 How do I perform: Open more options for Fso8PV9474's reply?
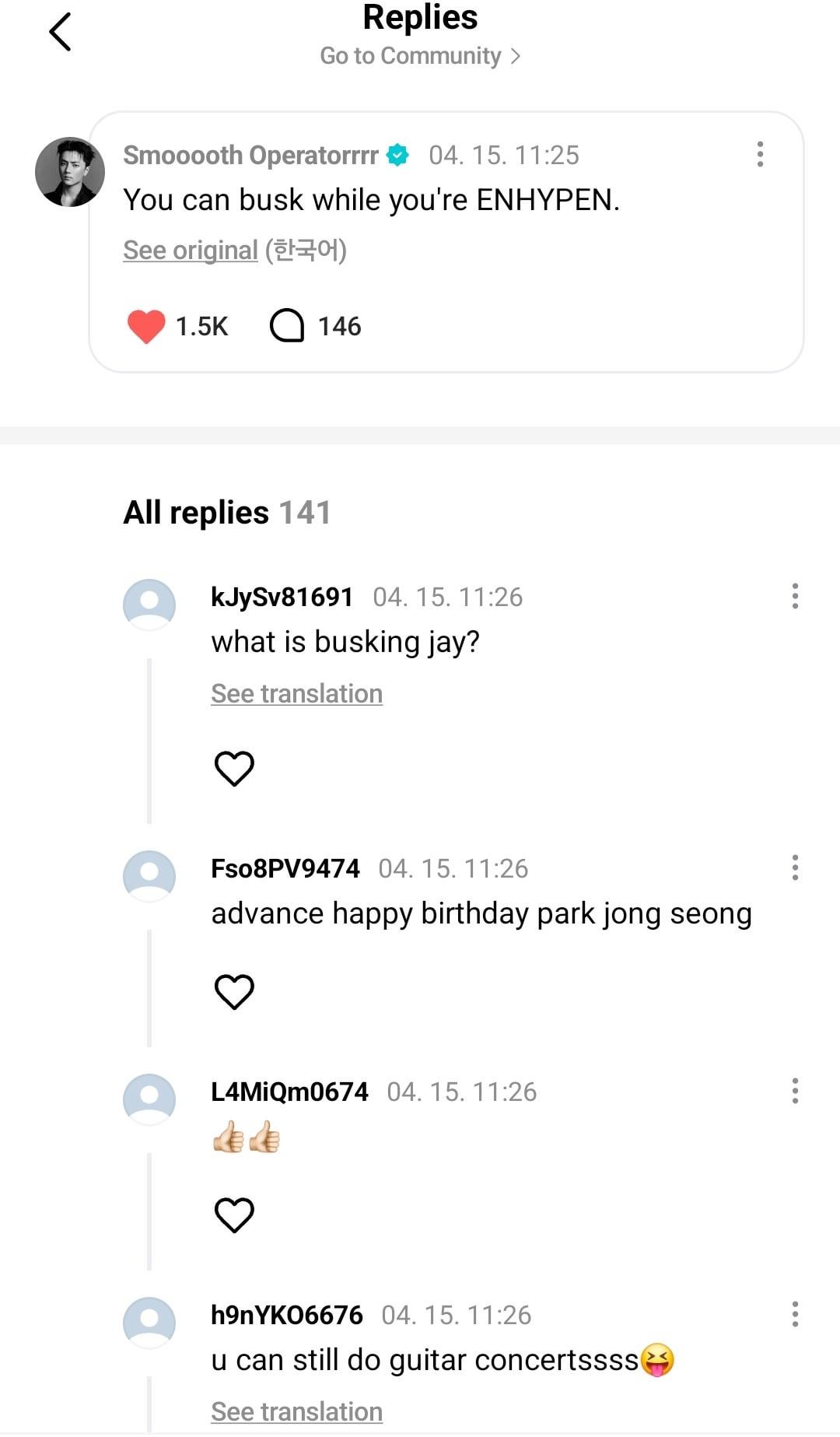point(794,867)
